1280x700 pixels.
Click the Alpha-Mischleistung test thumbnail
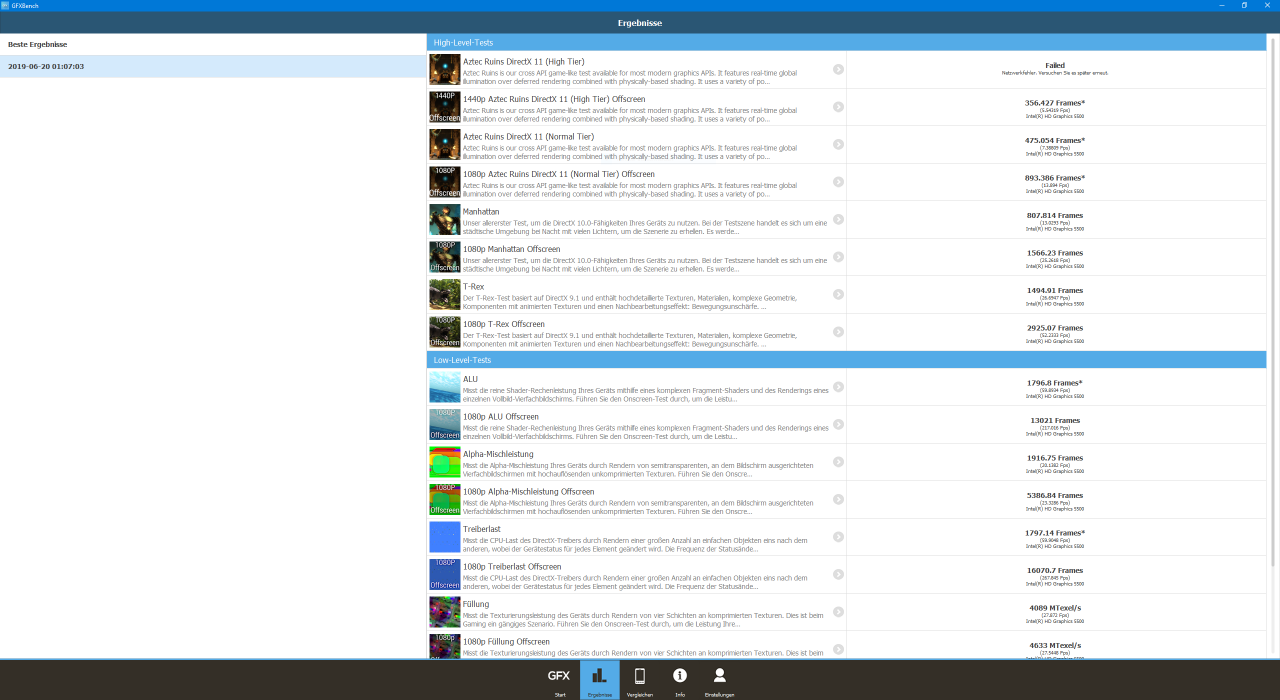point(445,462)
